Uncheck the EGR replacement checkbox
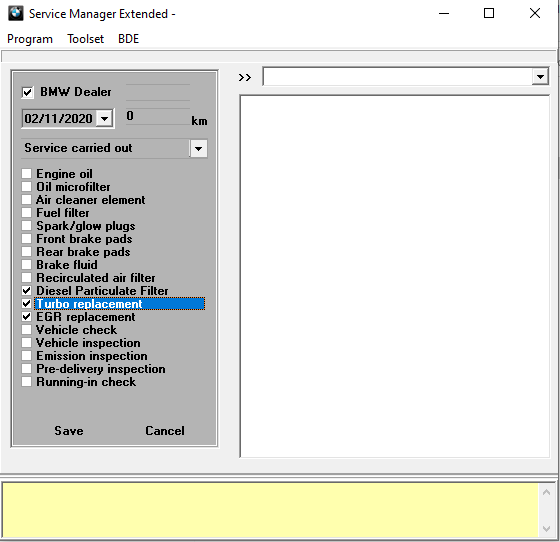This screenshot has height=542, width=560. tap(26, 316)
